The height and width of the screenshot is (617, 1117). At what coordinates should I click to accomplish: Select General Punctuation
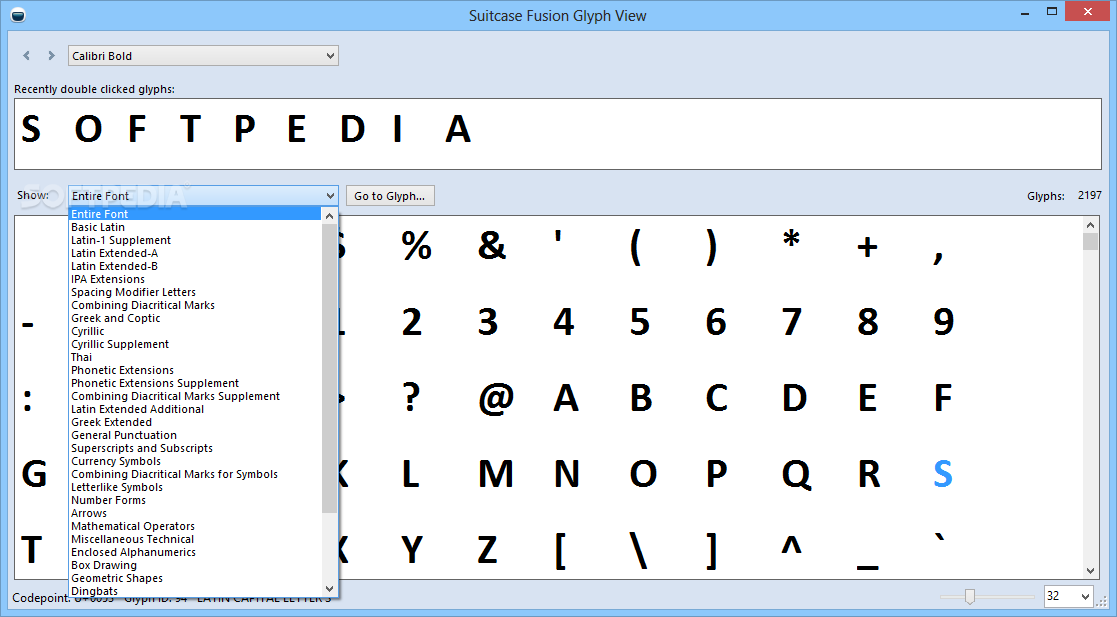pos(195,435)
